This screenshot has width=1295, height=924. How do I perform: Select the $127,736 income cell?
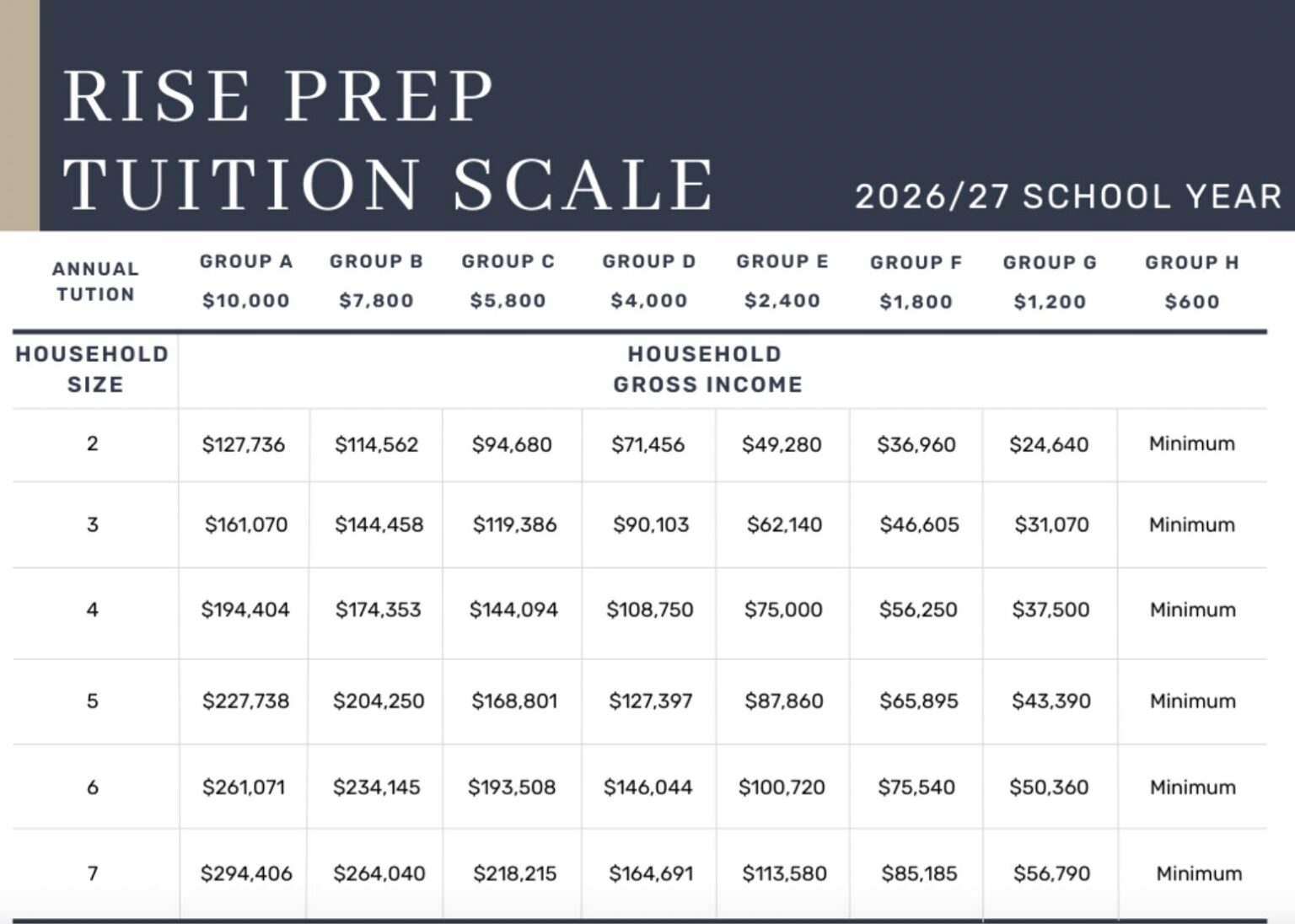coord(244,444)
